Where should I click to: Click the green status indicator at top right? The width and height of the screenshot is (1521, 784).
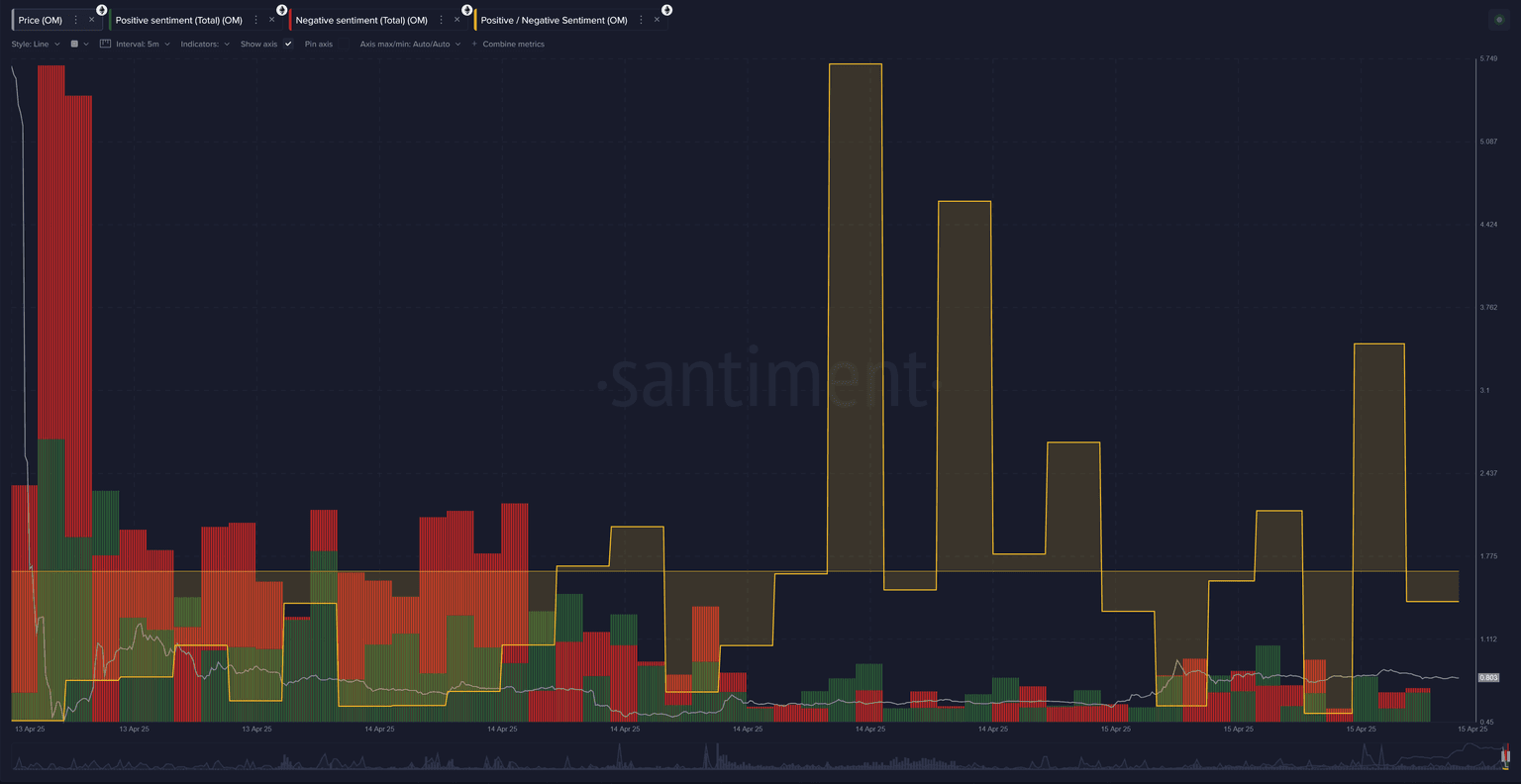click(x=1498, y=20)
